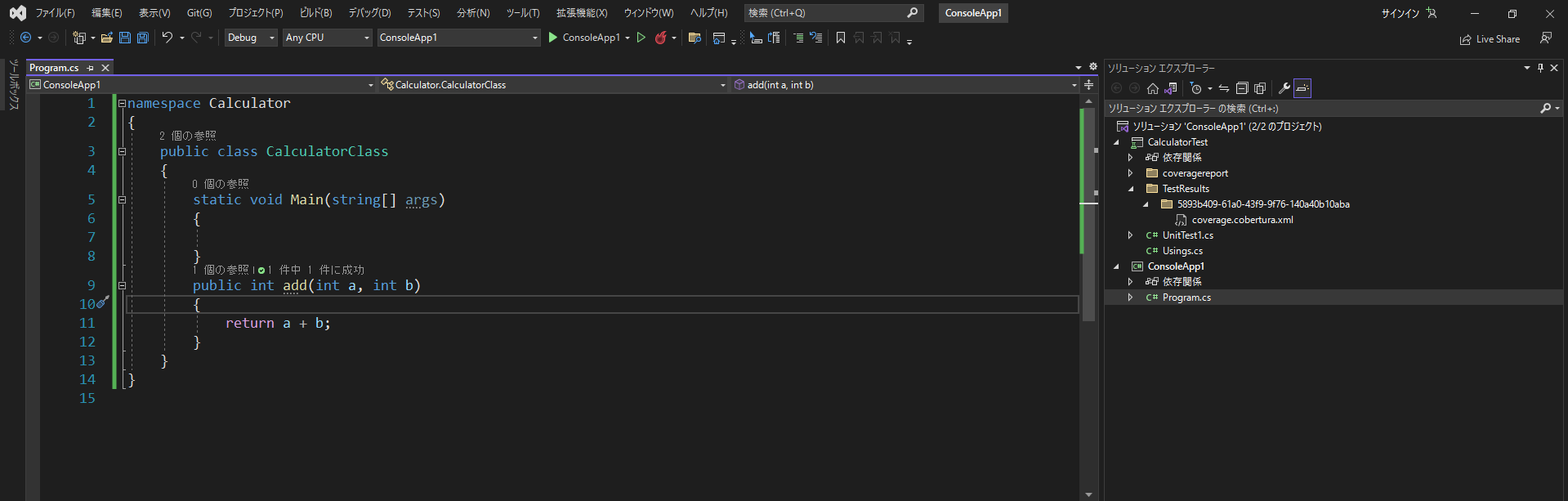Click the Open File folder icon
The image size is (1568, 501).
point(107,38)
